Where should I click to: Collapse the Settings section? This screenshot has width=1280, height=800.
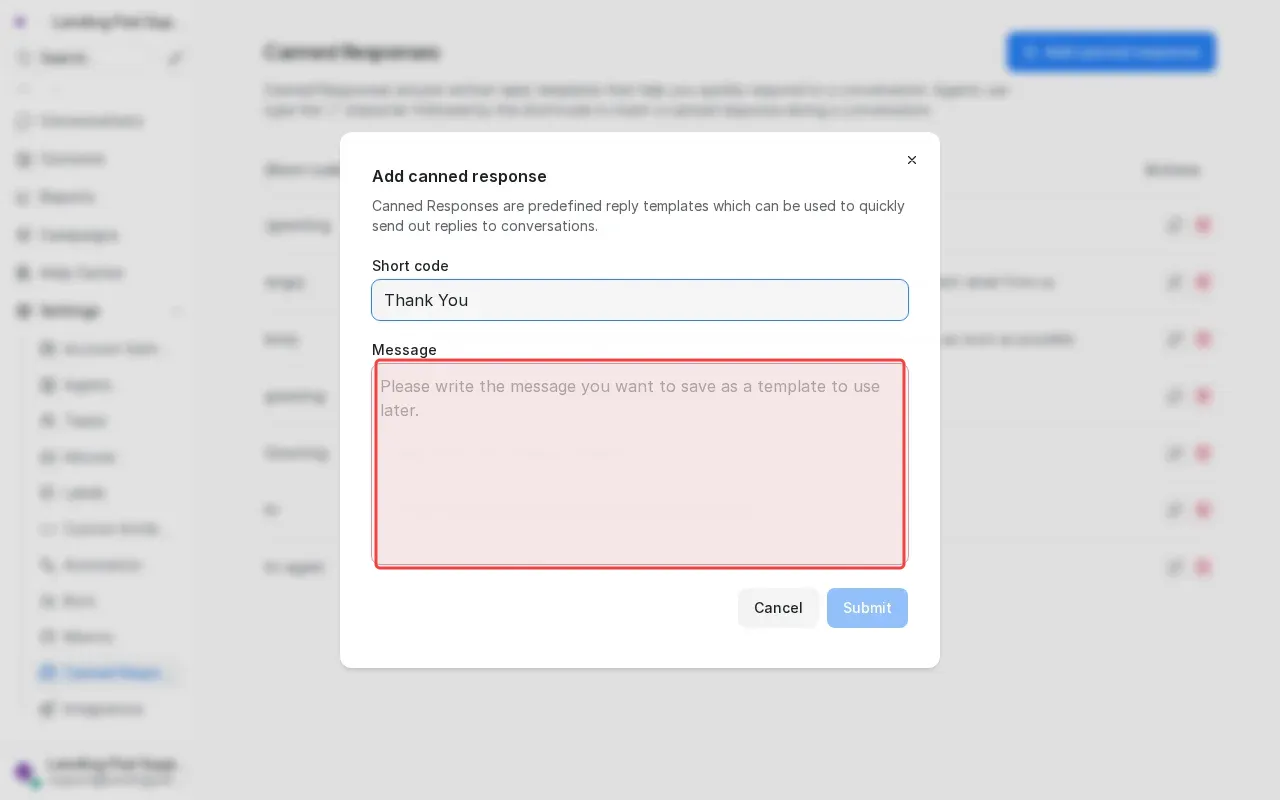point(177,311)
